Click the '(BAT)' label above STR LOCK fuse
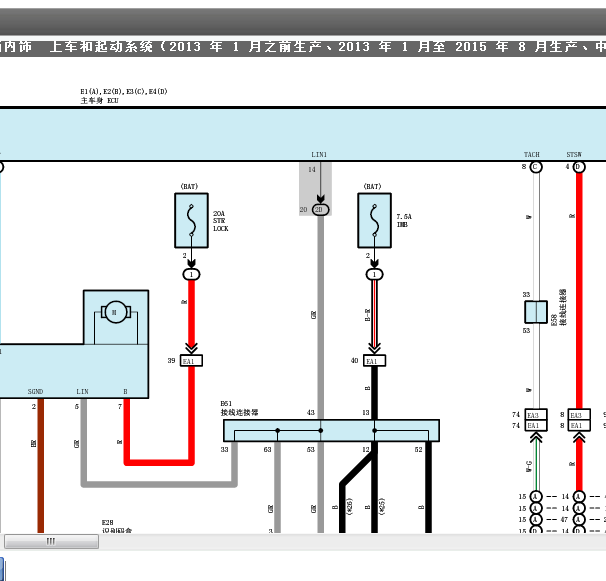606x581 pixels. coord(189,186)
